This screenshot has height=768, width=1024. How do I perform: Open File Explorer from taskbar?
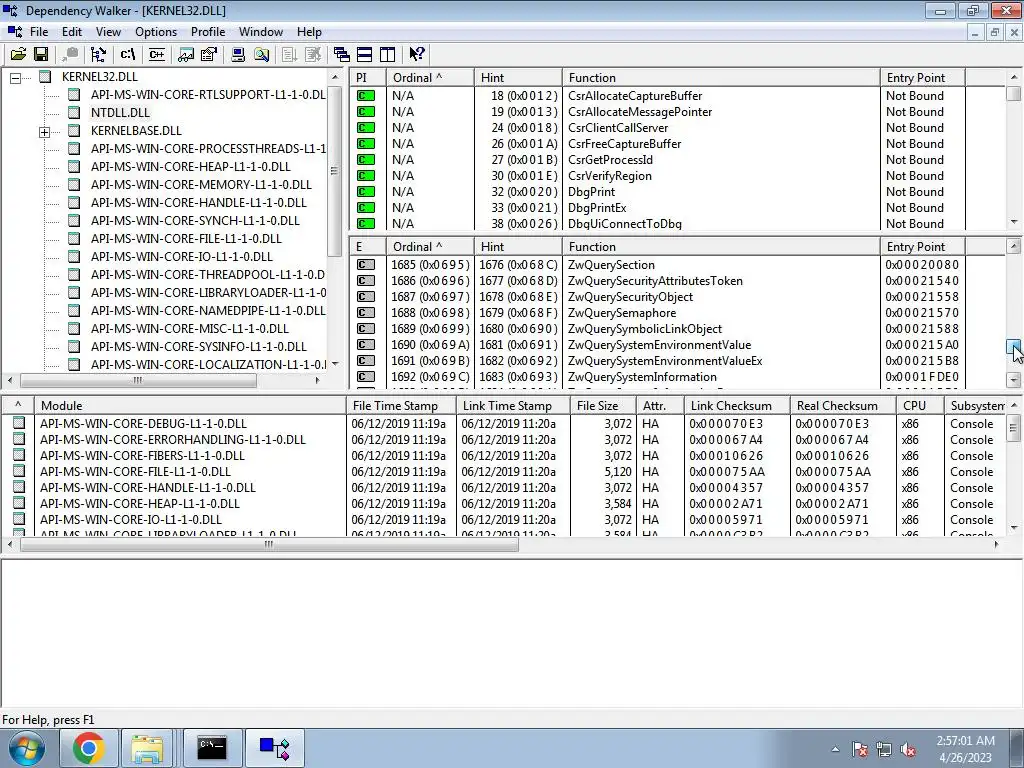pyautogui.click(x=148, y=748)
